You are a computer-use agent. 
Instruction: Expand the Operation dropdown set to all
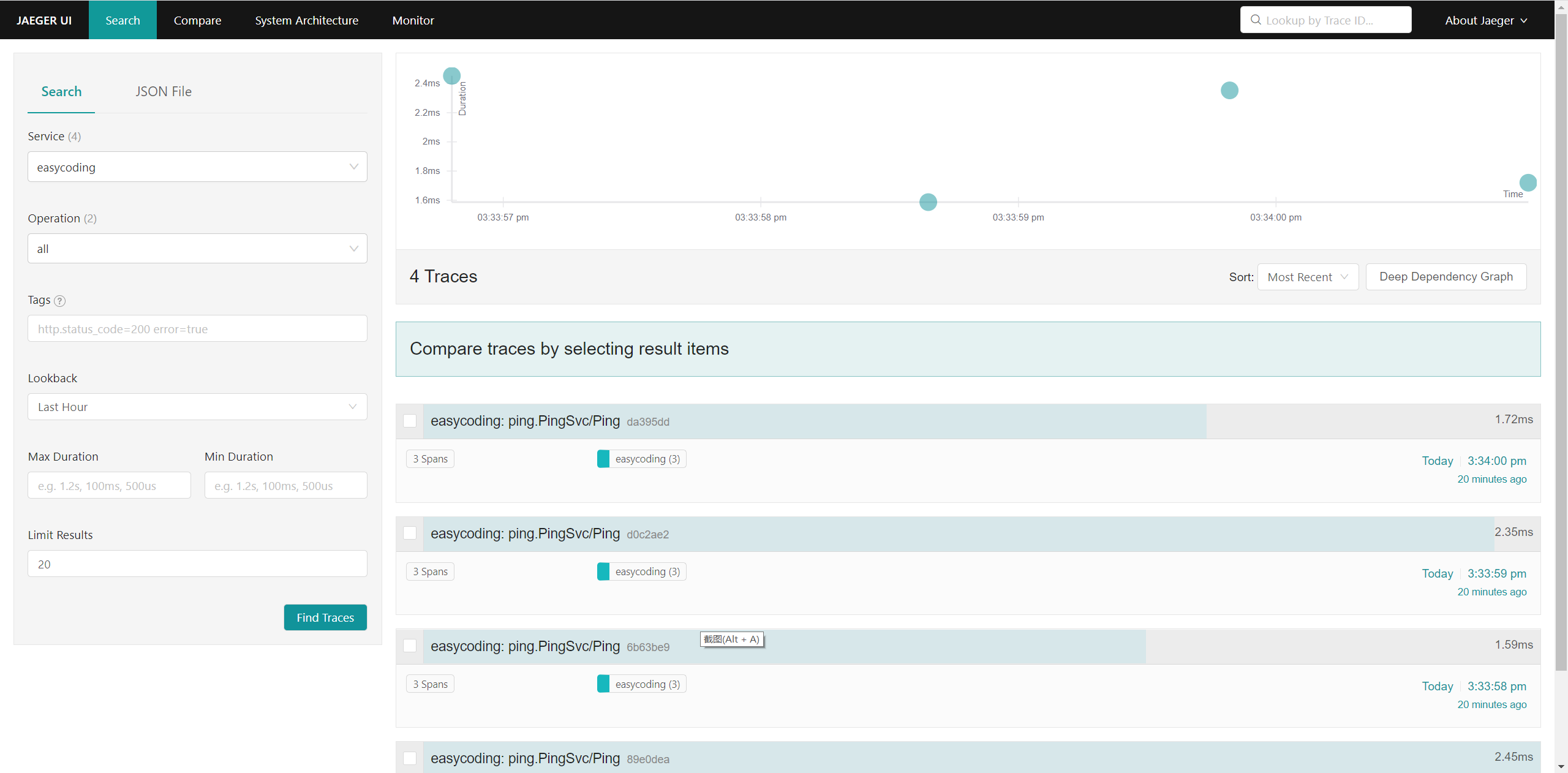(197, 249)
